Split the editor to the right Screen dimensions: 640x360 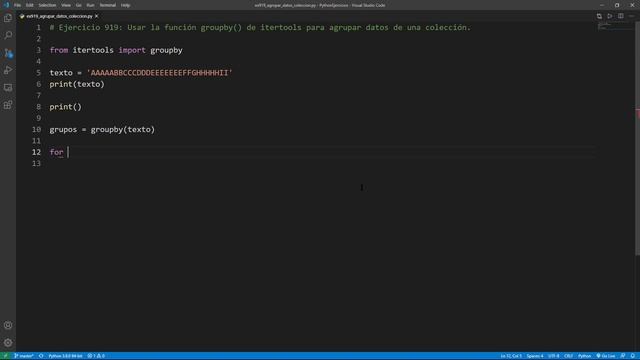tap(620, 16)
